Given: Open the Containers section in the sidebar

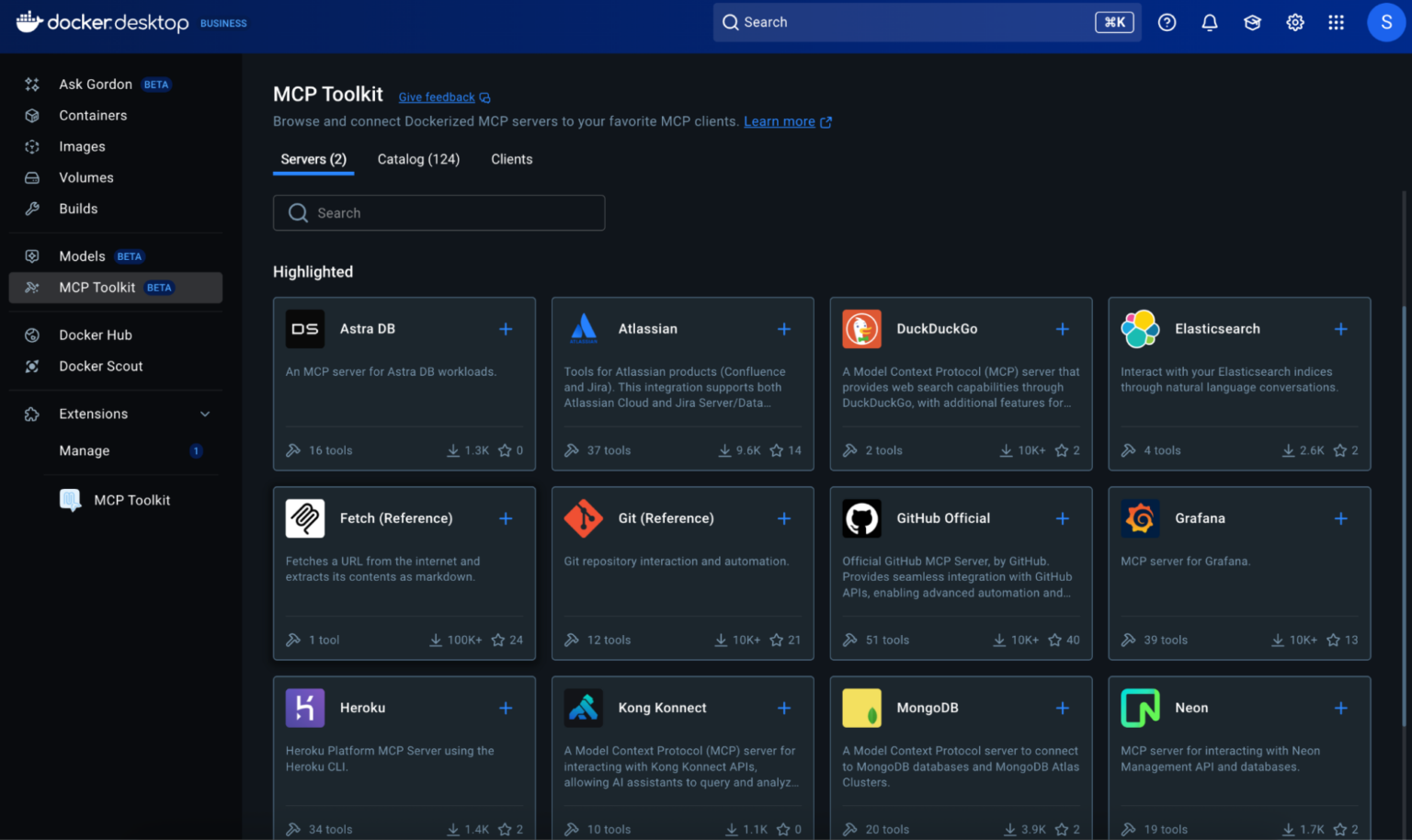Looking at the screenshot, I should 92,115.
